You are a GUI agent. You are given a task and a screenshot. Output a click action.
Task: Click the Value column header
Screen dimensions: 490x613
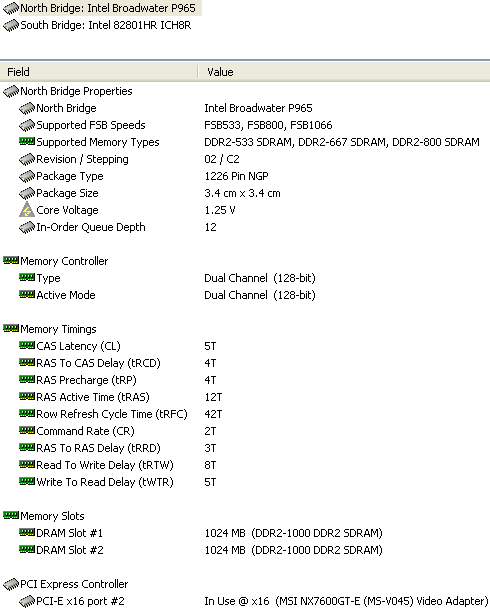tap(344, 72)
